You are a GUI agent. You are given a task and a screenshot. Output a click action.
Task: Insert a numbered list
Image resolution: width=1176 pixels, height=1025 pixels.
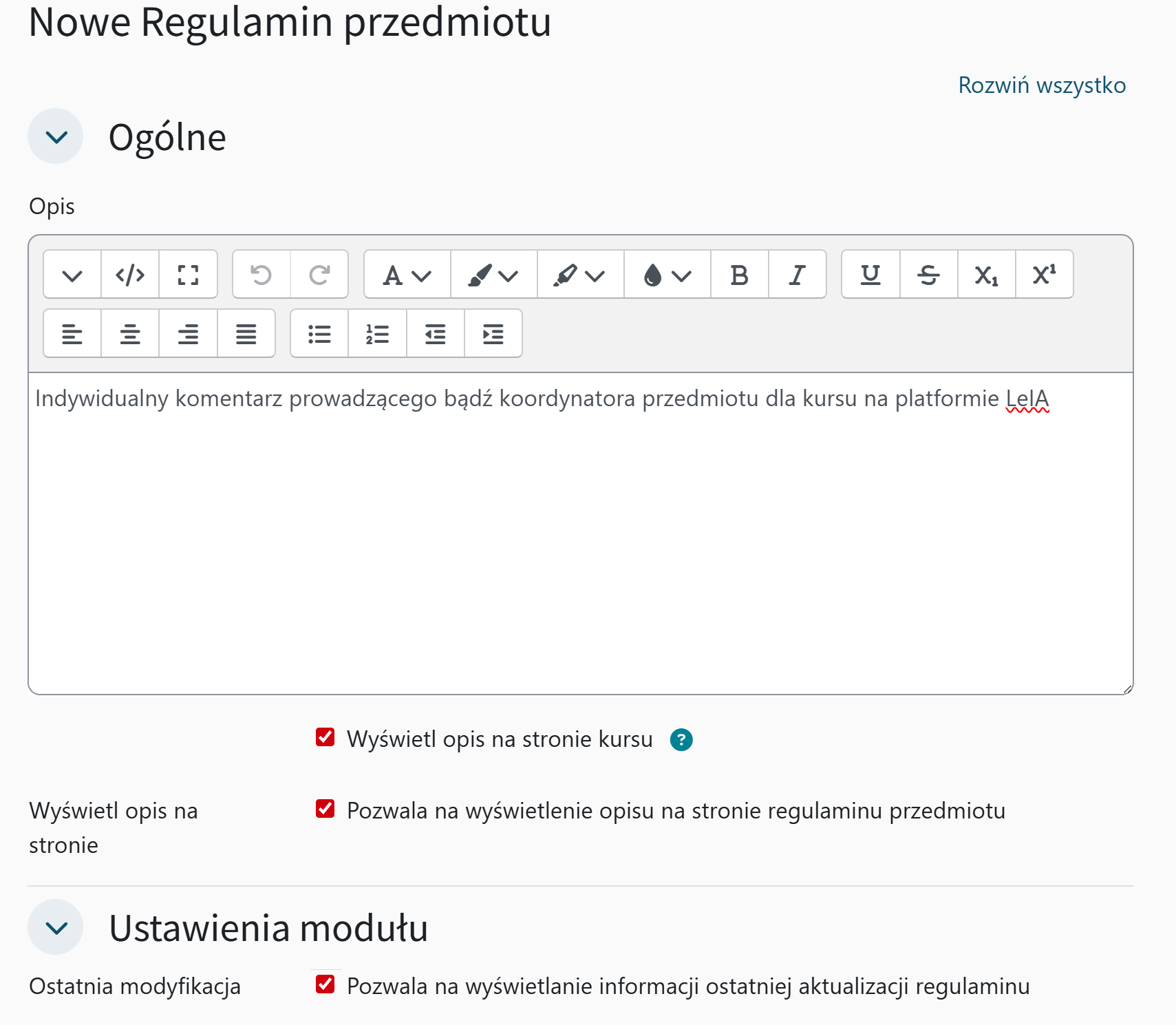377,335
